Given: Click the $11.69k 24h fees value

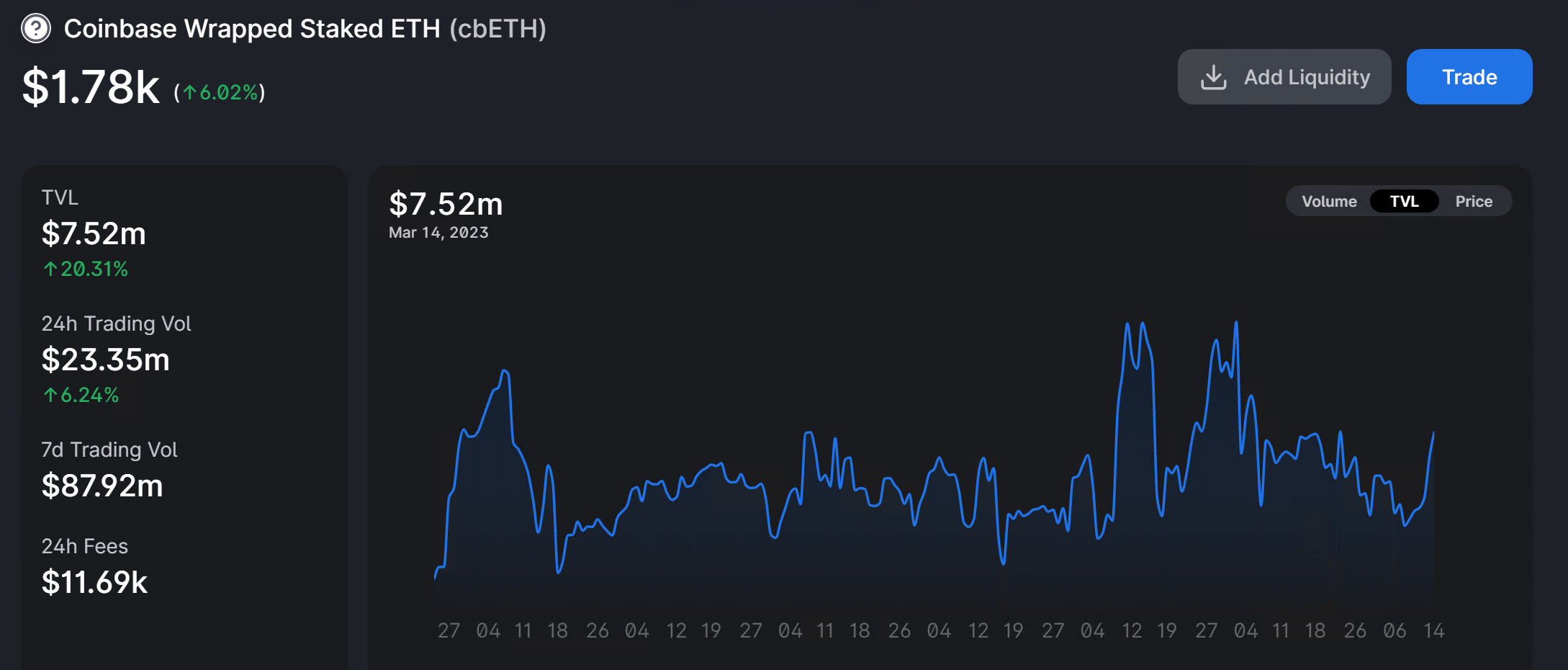Looking at the screenshot, I should pos(94,583).
